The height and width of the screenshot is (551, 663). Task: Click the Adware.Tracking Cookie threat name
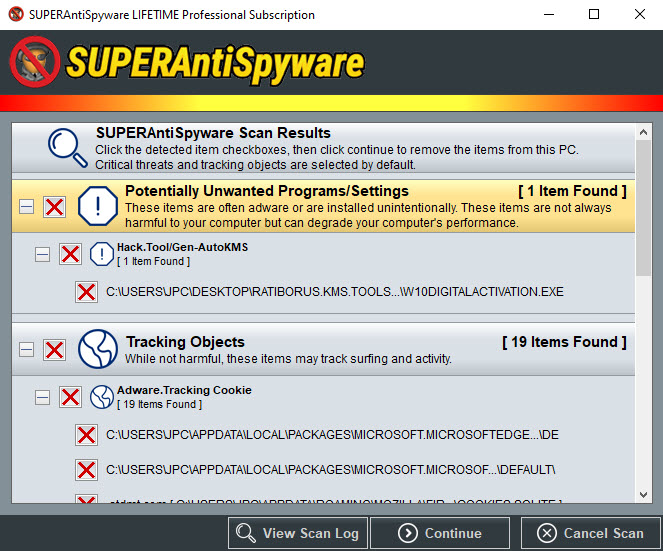(184, 390)
